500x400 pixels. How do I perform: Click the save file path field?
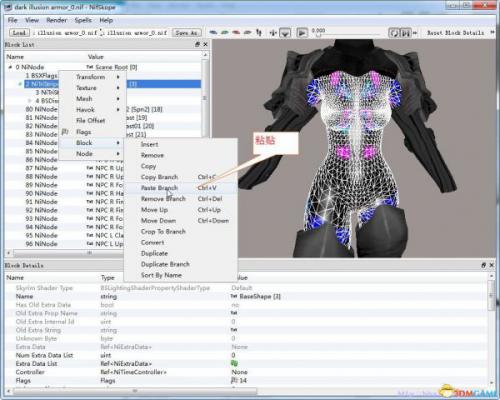pyautogui.click(x=137, y=33)
